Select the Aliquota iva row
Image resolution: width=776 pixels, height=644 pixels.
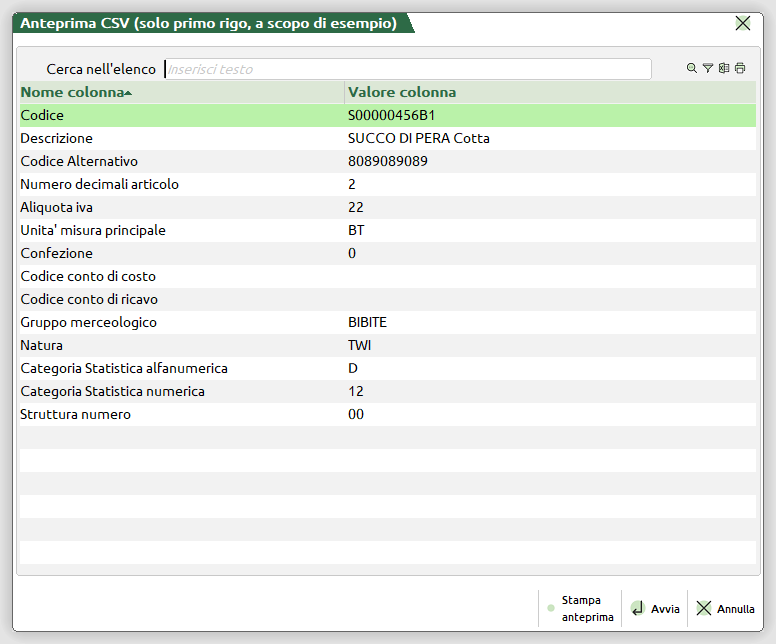click(387, 207)
